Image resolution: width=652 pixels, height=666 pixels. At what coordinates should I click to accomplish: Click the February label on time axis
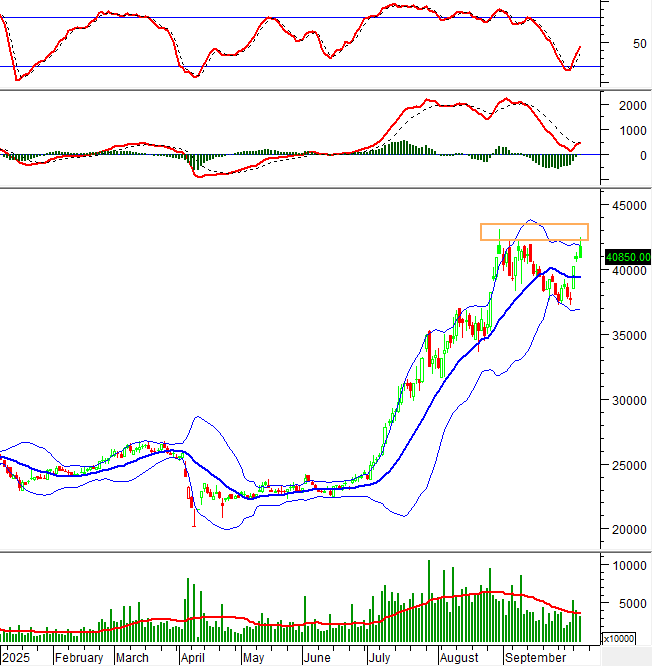[x=79, y=658]
